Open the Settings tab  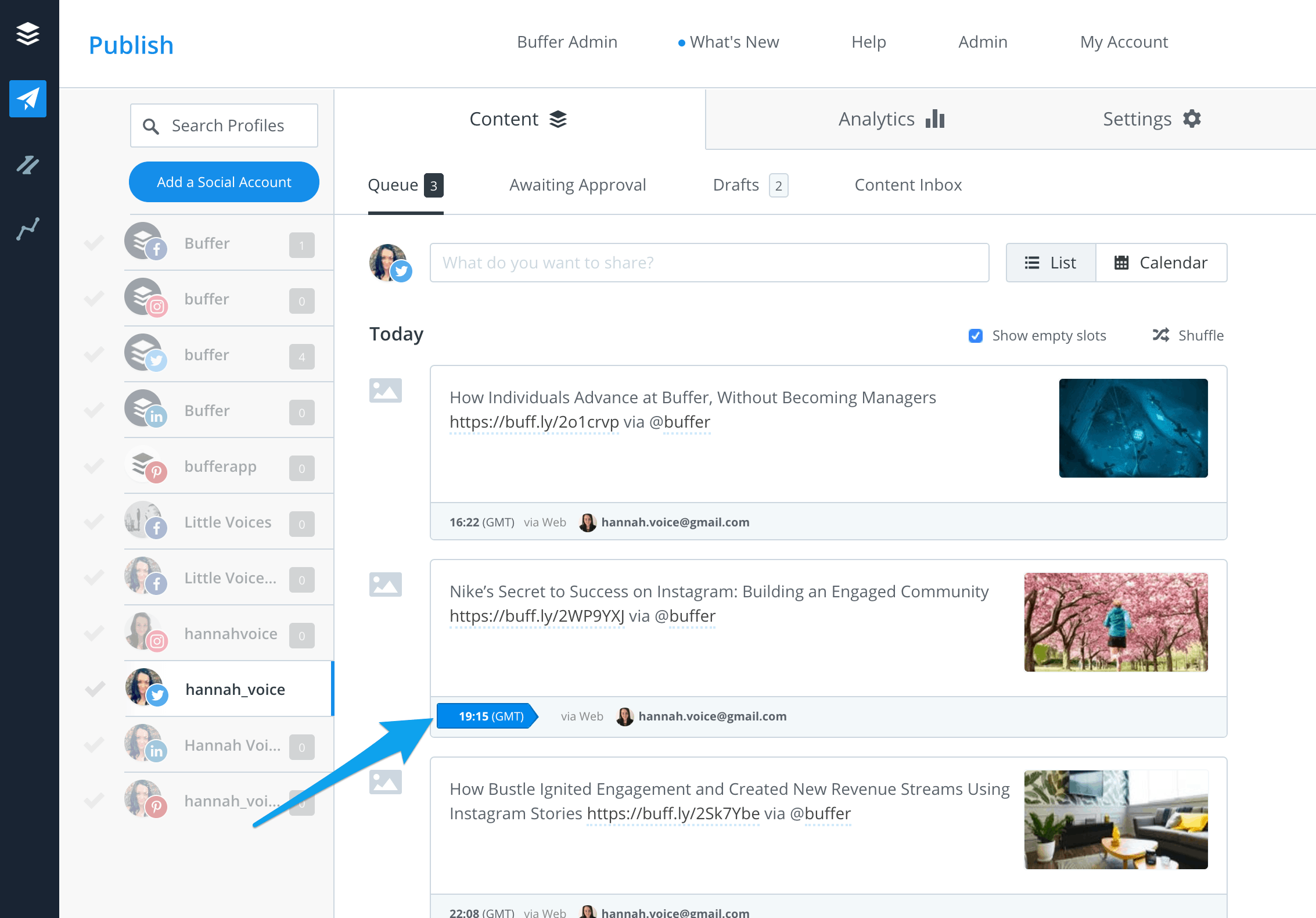[x=1152, y=119]
